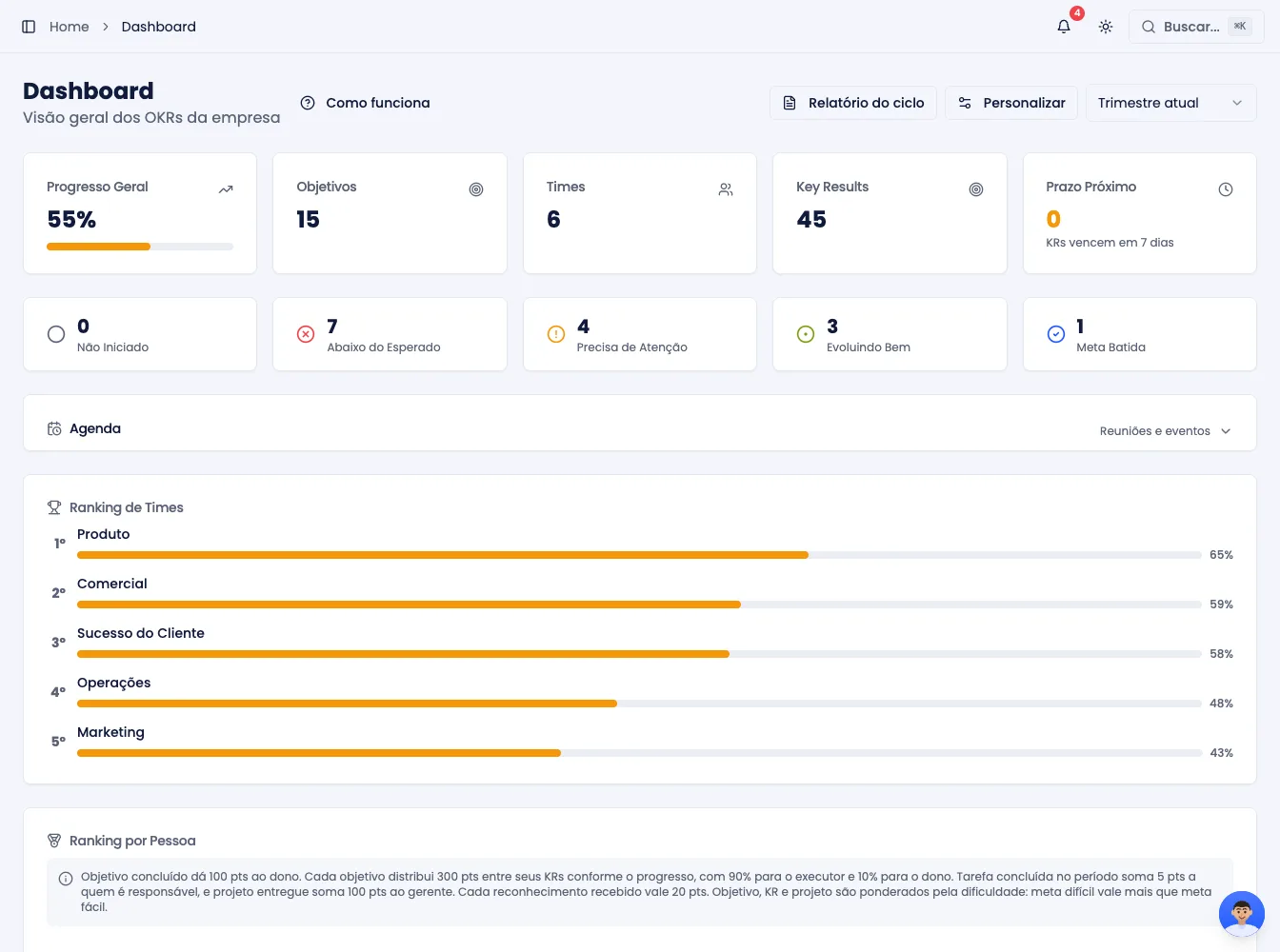Screen dimensions: 1280x952
Task: Click the Produto progress bar
Action: pyautogui.click(x=639, y=555)
